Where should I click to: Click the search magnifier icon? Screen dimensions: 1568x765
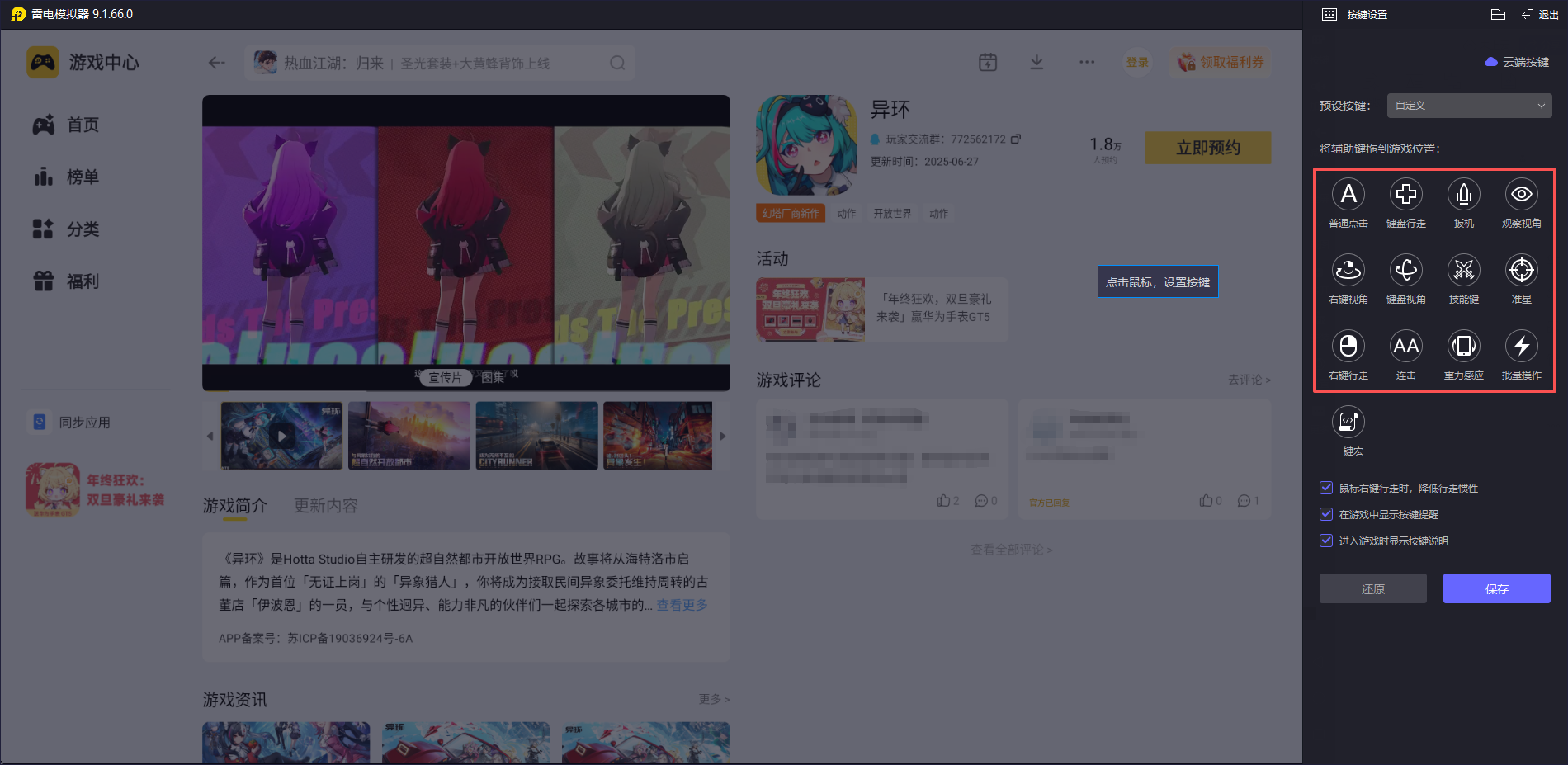tap(617, 63)
